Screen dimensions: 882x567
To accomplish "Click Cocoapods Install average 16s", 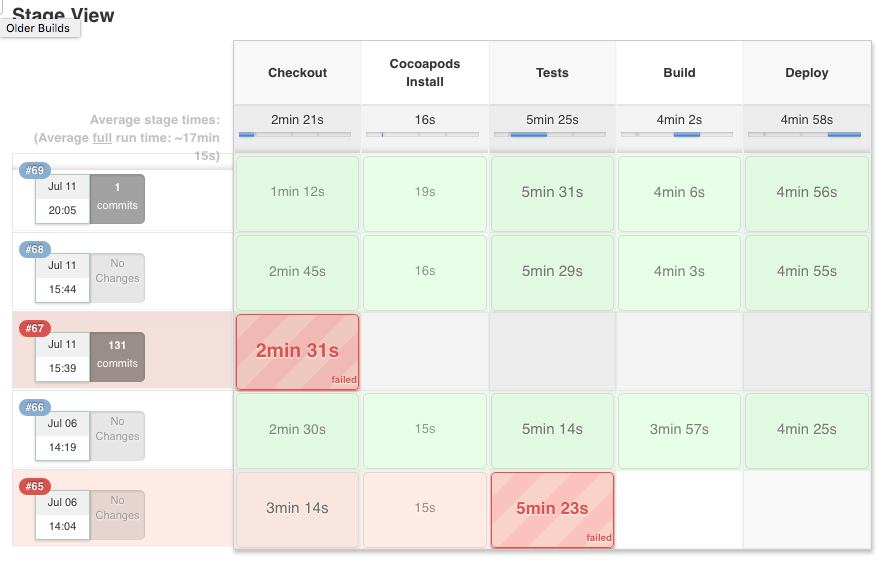I will (x=425, y=120).
